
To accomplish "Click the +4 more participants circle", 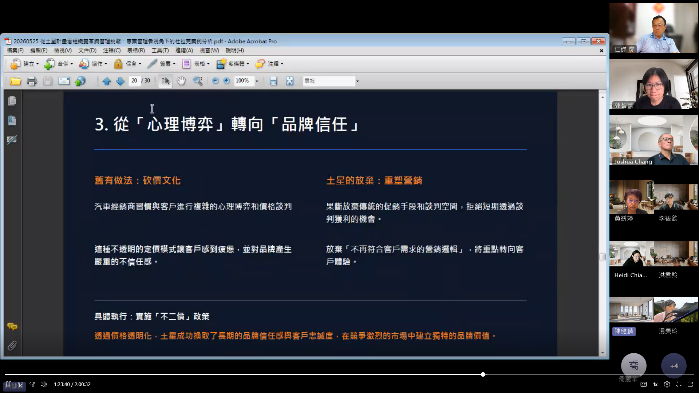I will (674, 366).
